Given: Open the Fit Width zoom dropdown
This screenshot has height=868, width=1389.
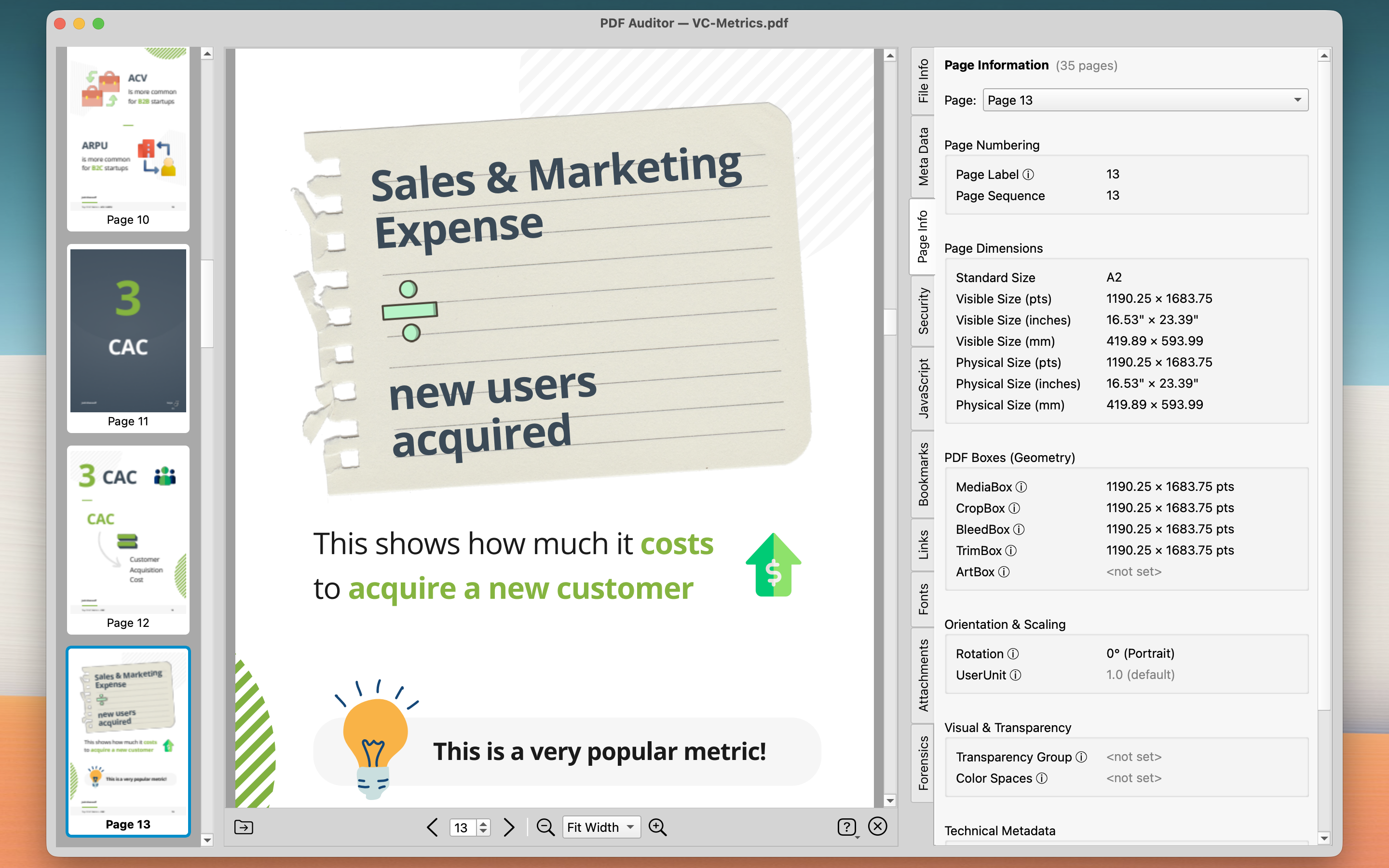Looking at the screenshot, I should pyautogui.click(x=601, y=827).
